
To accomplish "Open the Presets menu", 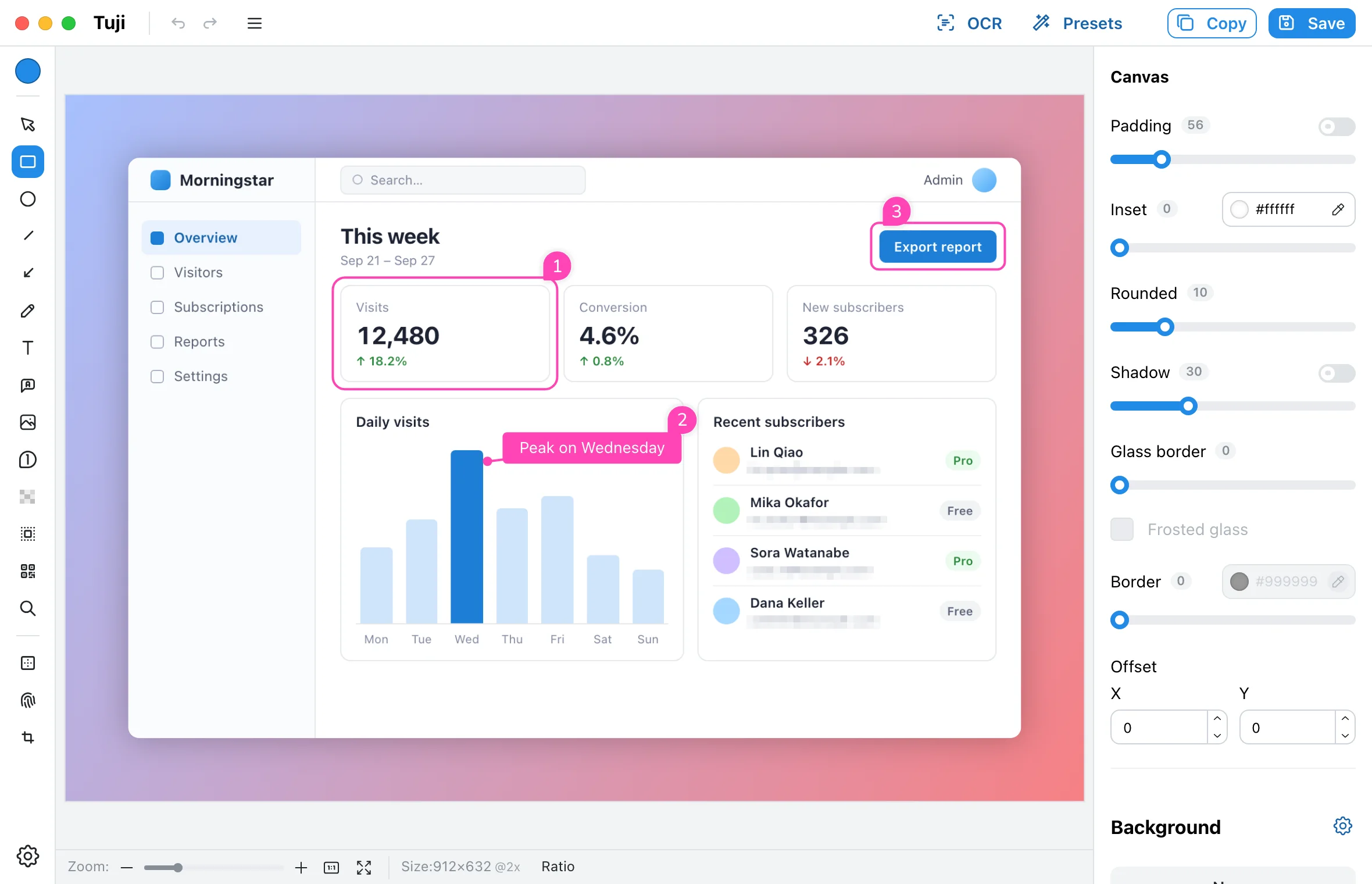I will [1077, 23].
